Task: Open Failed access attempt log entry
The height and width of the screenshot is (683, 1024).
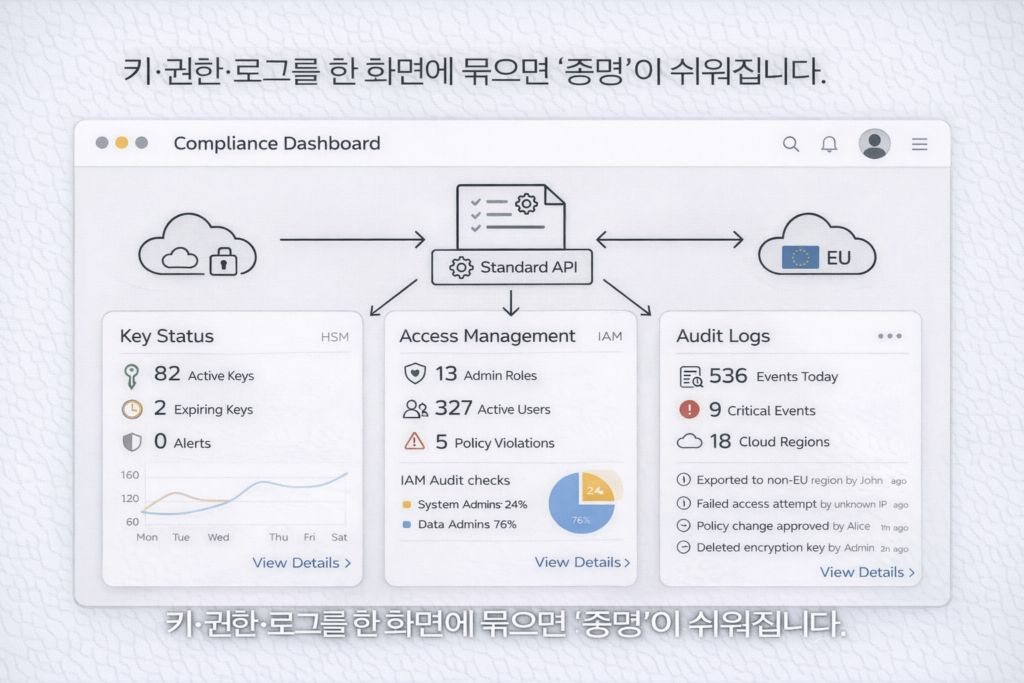Action: tap(792, 504)
